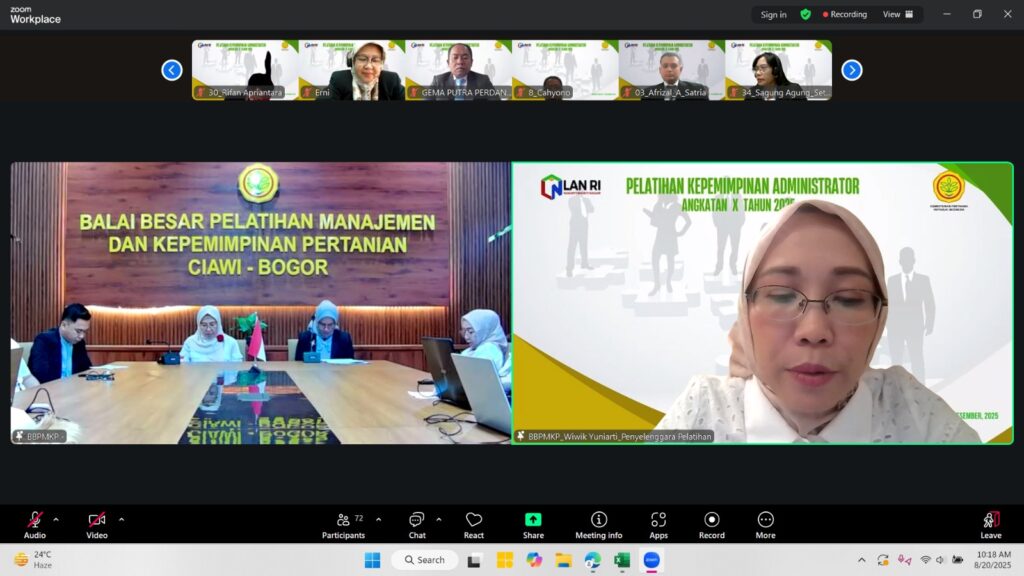Image resolution: width=1024 pixels, height=576 pixels.
Task: Expand video options caret
Action: (x=121, y=520)
